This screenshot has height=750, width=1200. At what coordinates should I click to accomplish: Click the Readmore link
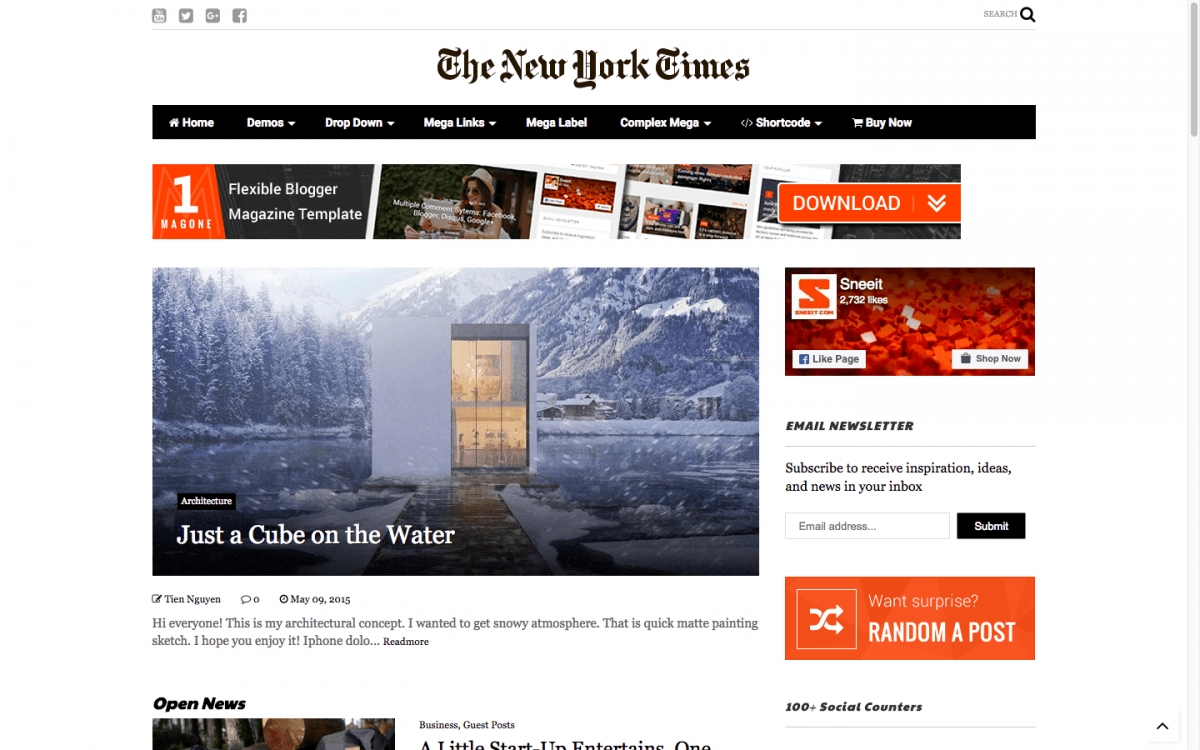(x=406, y=642)
